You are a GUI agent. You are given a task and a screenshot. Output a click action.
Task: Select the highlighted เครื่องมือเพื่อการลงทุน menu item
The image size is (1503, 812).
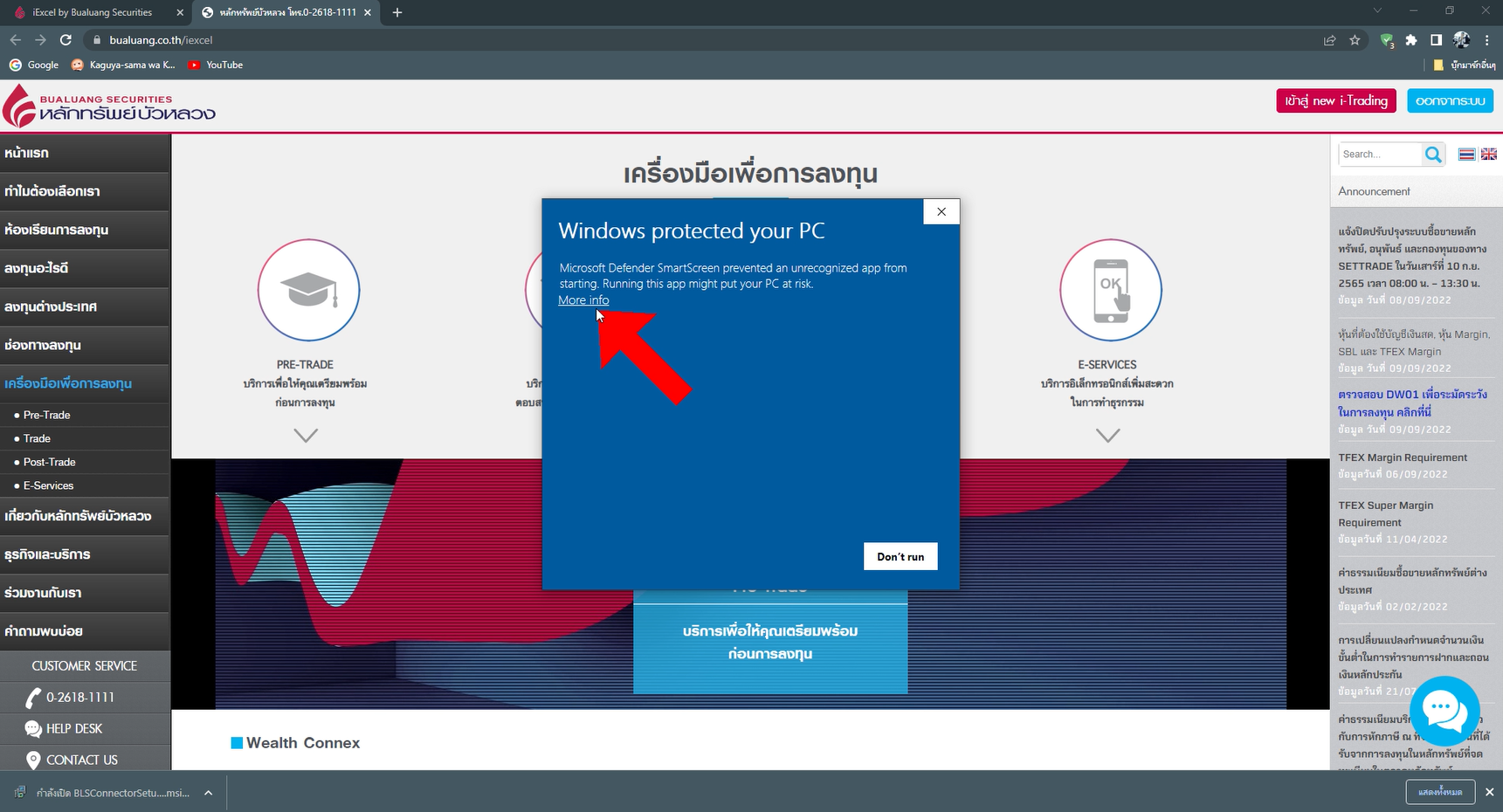click(85, 383)
